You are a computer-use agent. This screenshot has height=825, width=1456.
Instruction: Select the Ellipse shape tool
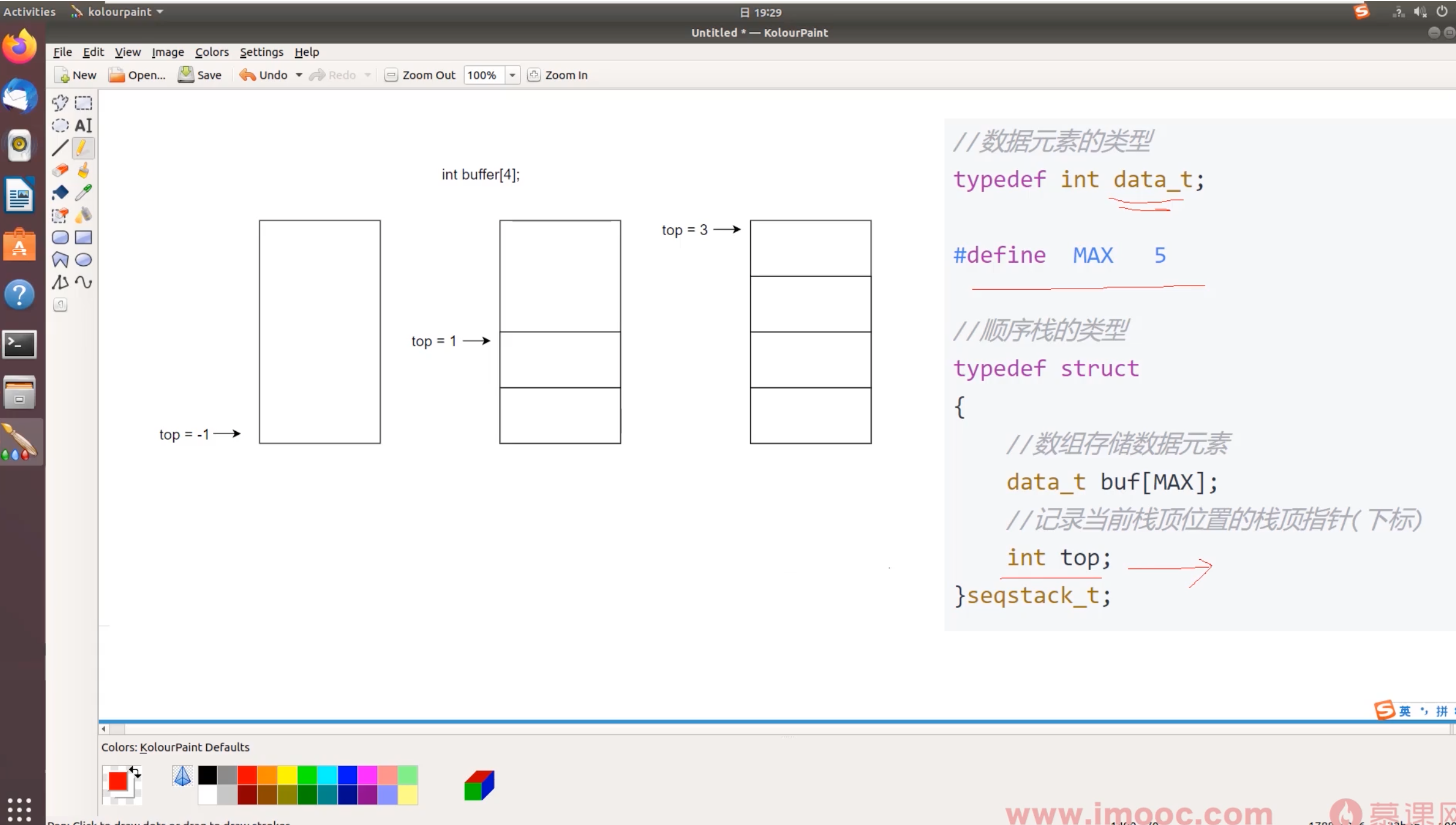point(83,260)
